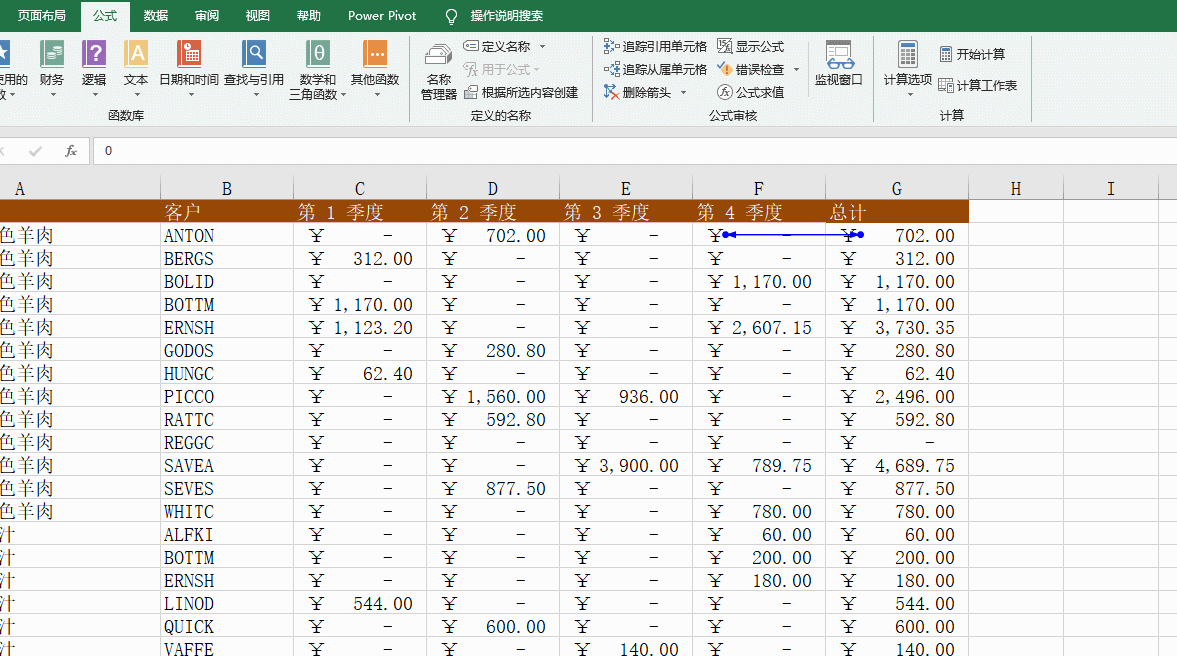Click 定义名称 (Define Name)

point(498,47)
